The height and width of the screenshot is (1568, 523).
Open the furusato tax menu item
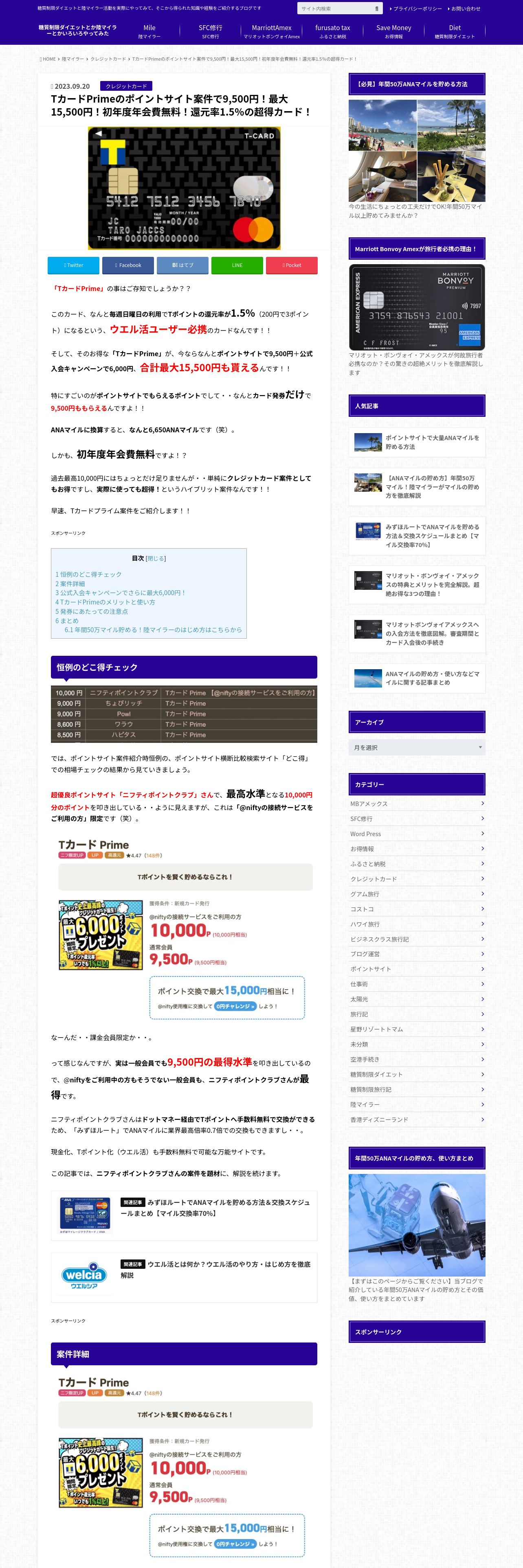coord(332,32)
